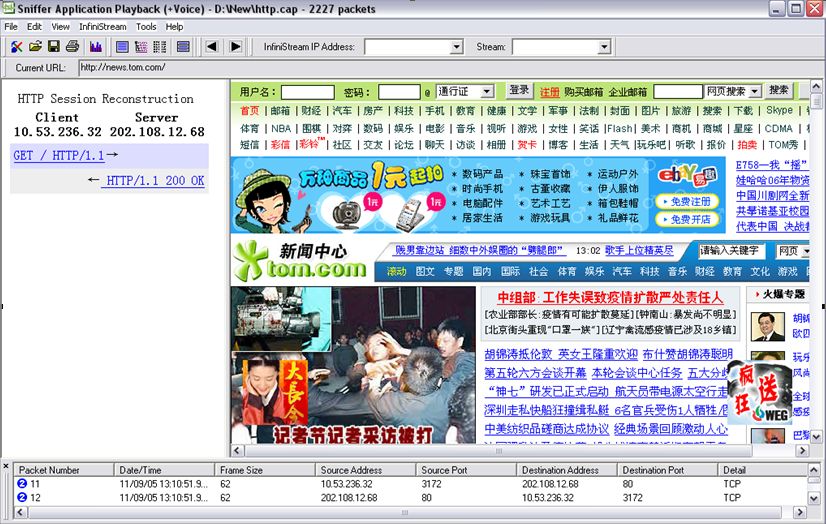Click the HTTP/1.1 200 OK response link
The width and height of the screenshot is (826, 524).
pos(155,181)
